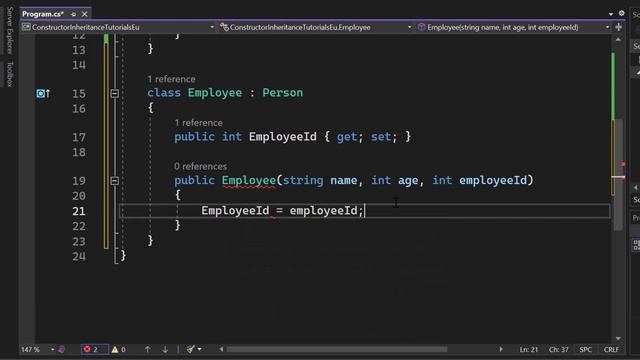The height and width of the screenshot is (360, 640).
Task: Go to previous issue with up arrow
Action: 147,349
